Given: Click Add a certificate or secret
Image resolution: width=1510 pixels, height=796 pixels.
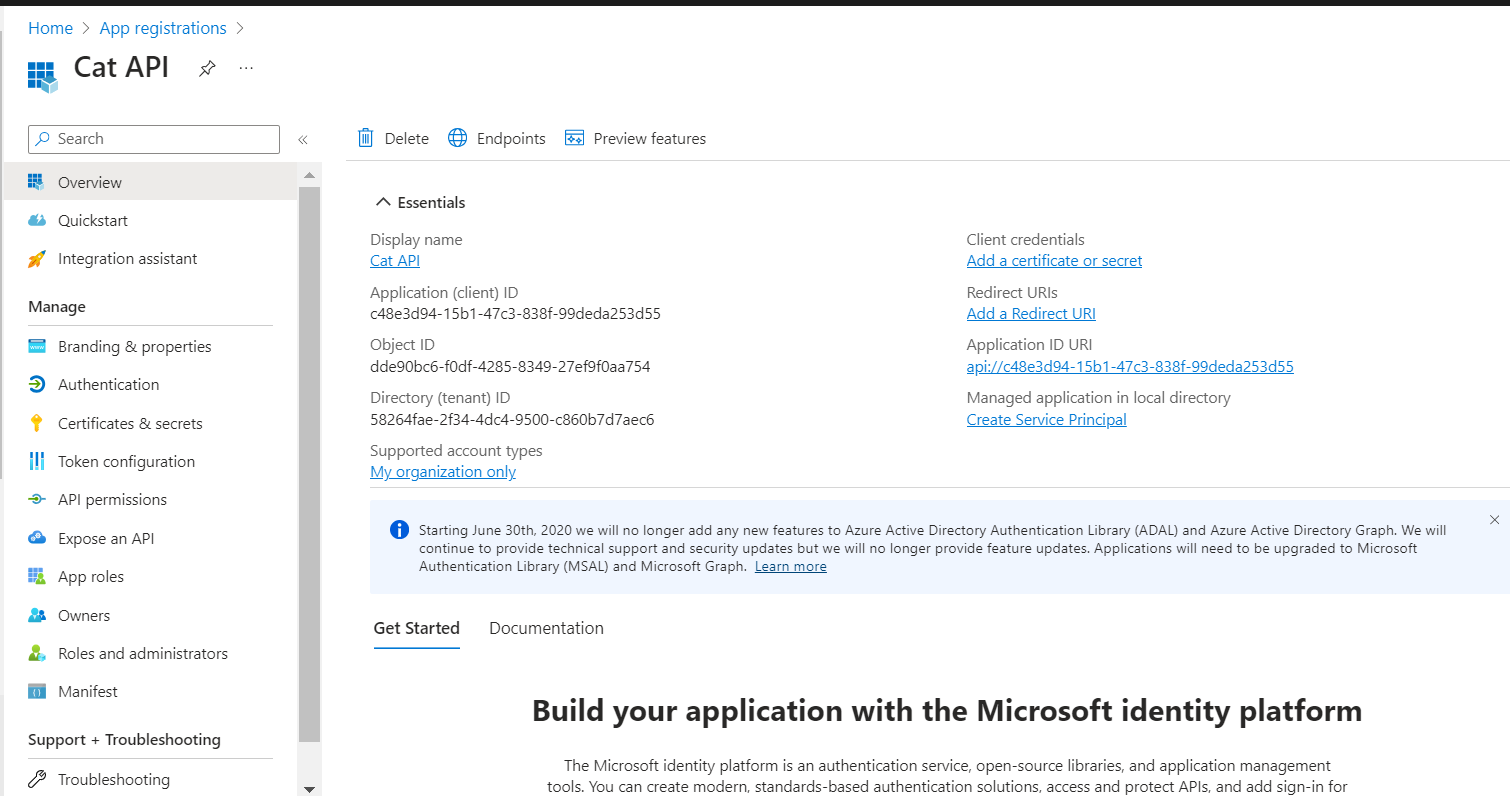Looking at the screenshot, I should click(x=1054, y=261).
